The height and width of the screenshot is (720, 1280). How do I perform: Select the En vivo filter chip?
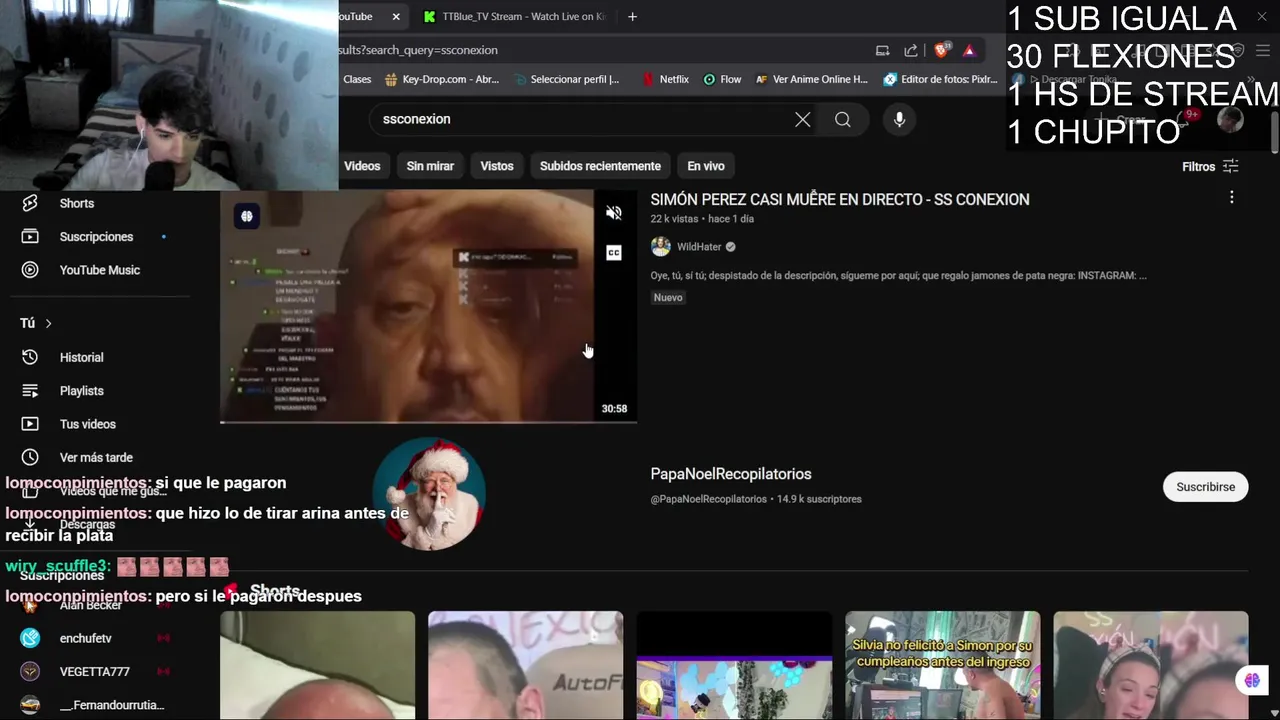tap(706, 166)
